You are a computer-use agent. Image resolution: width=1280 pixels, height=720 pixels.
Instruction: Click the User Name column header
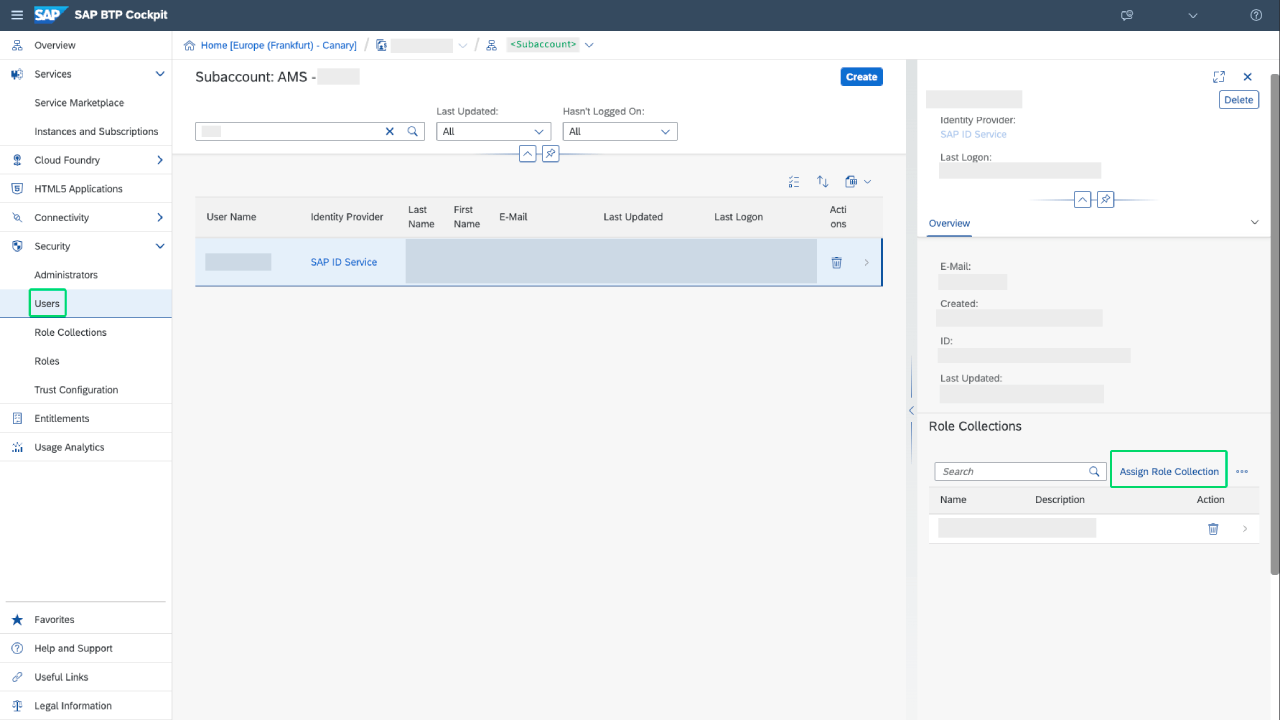[232, 217]
